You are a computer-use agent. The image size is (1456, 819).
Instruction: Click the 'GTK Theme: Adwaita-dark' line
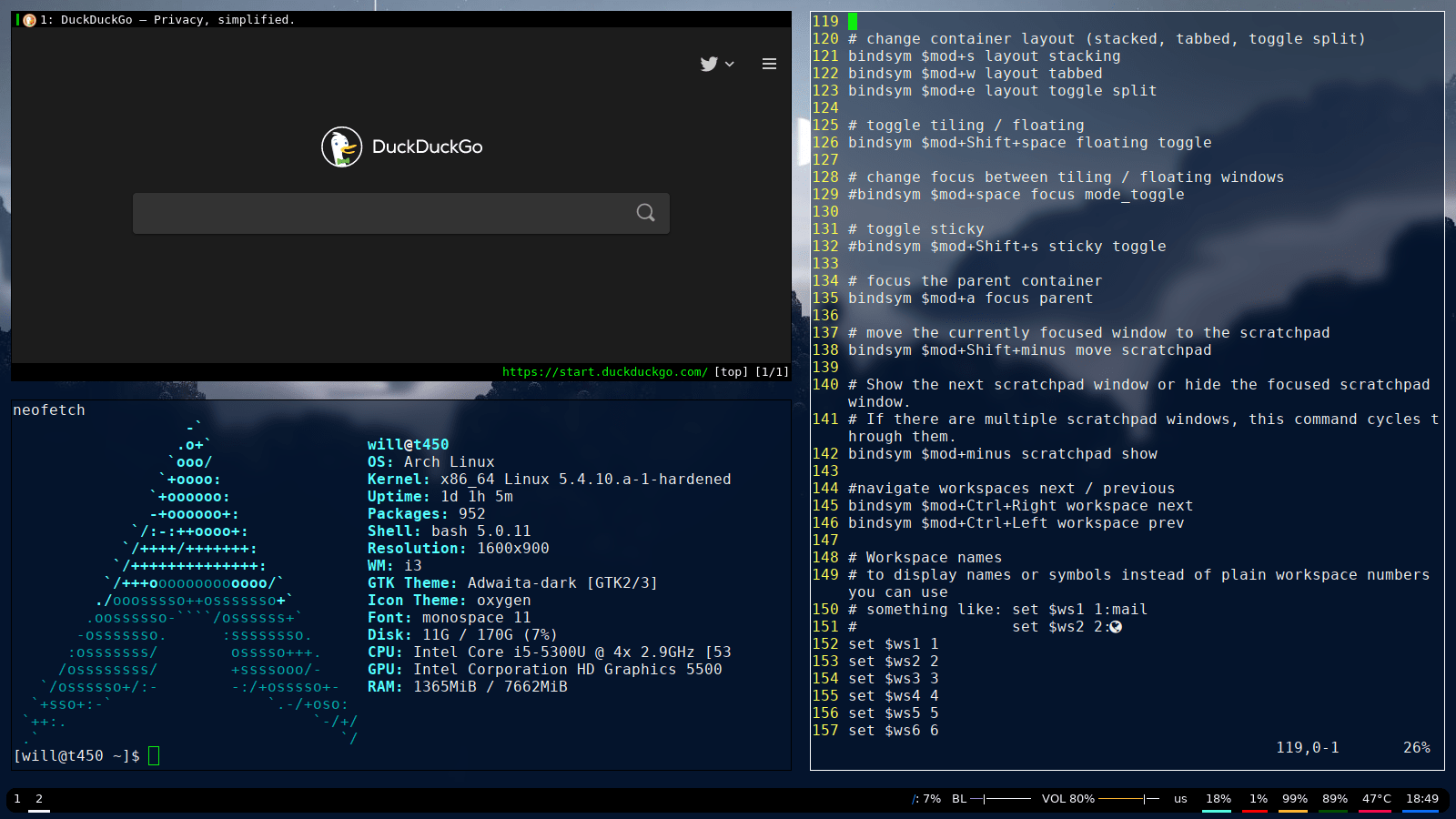coord(512,583)
